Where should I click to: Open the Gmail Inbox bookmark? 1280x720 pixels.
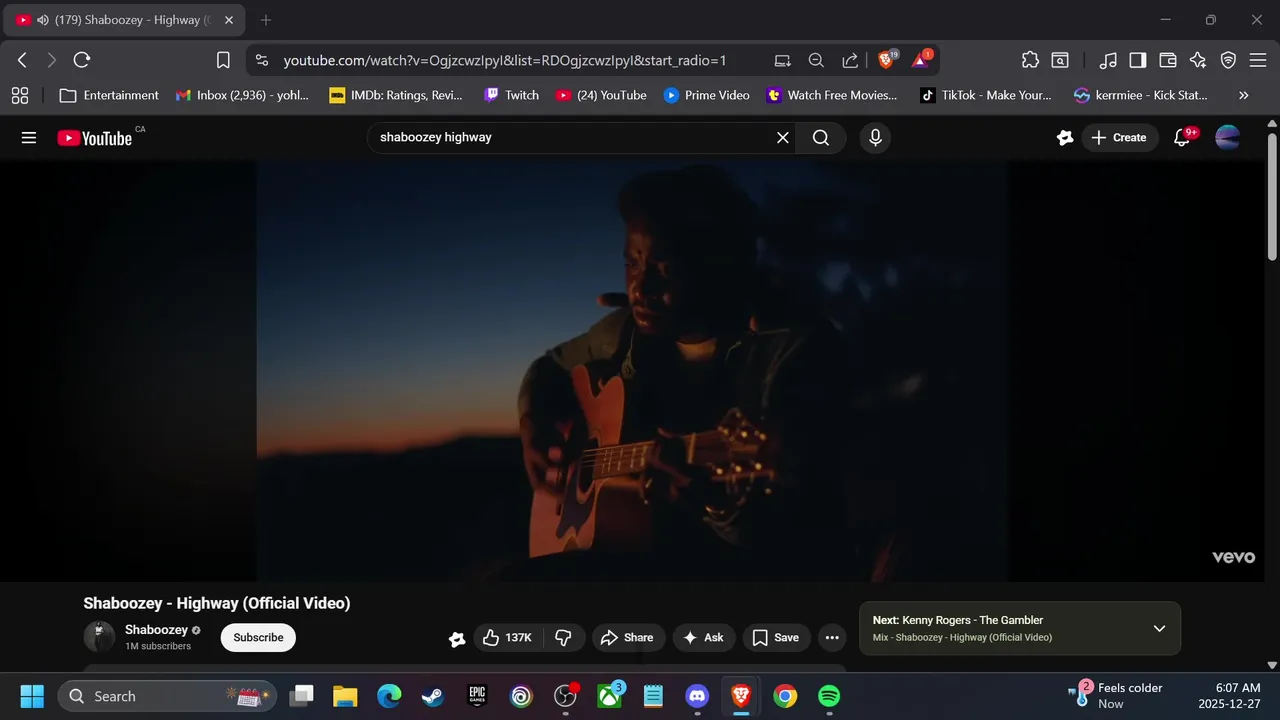pyautogui.click(x=242, y=95)
